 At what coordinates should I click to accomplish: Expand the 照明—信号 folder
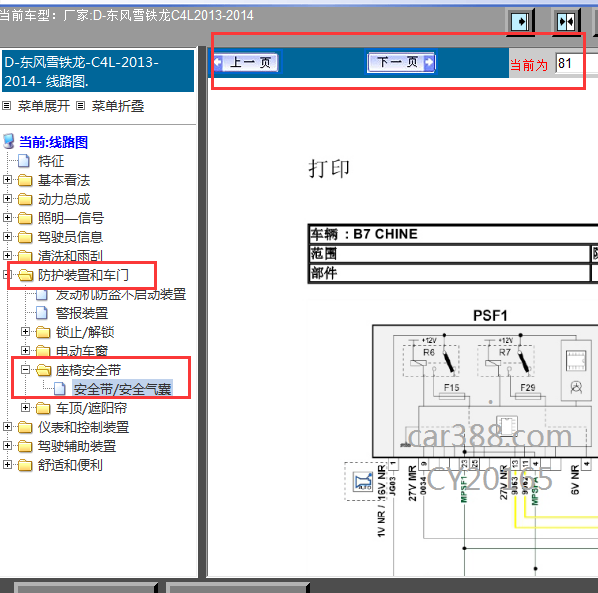(x=7, y=218)
